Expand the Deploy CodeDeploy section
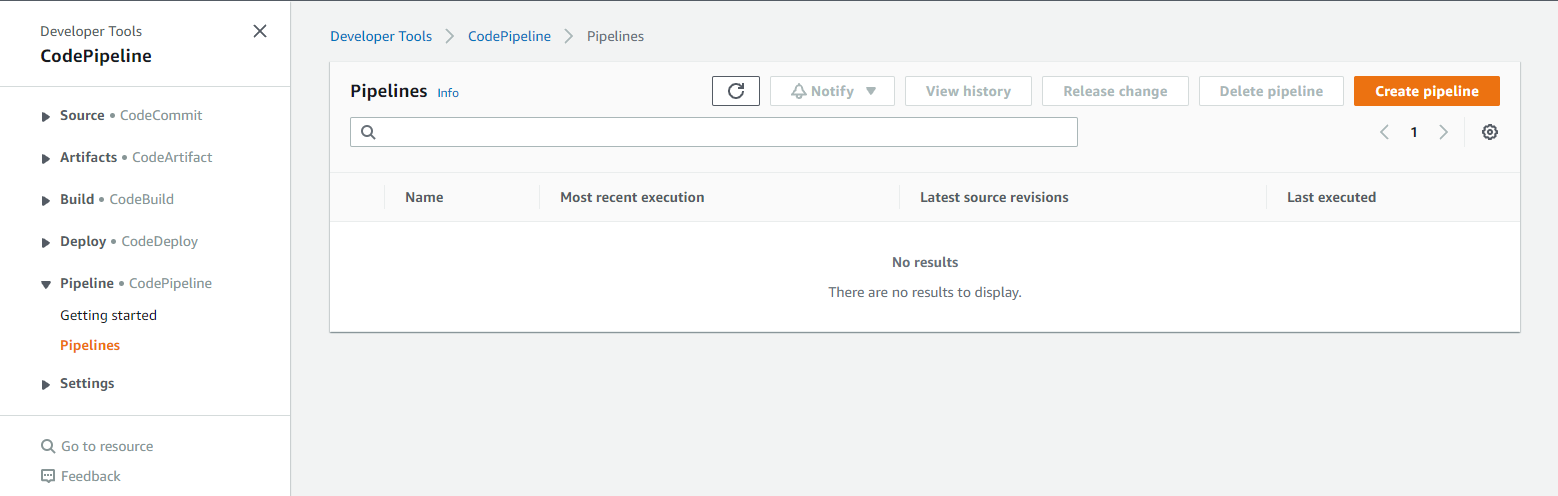1558x496 pixels. pyautogui.click(x=46, y=242)
